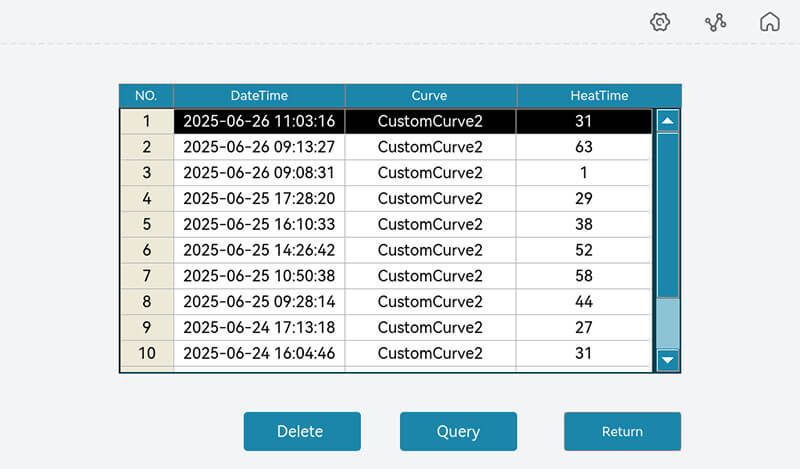Click the scrollbar down arrow
Screen dimensions: 800x469
[x=667, y=359]
